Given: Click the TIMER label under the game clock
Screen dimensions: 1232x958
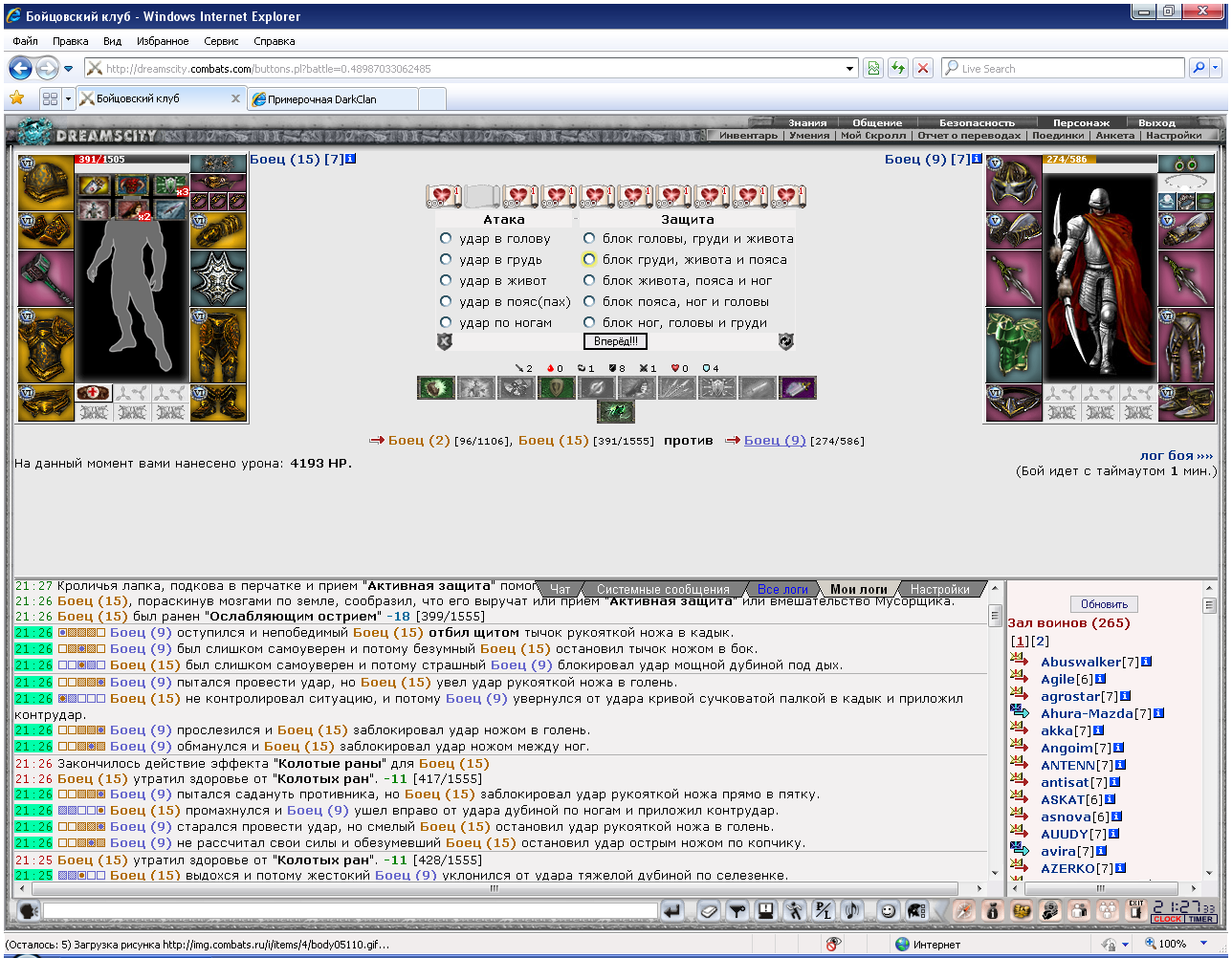Looking at the screenshot, I should click(1200, 920).
